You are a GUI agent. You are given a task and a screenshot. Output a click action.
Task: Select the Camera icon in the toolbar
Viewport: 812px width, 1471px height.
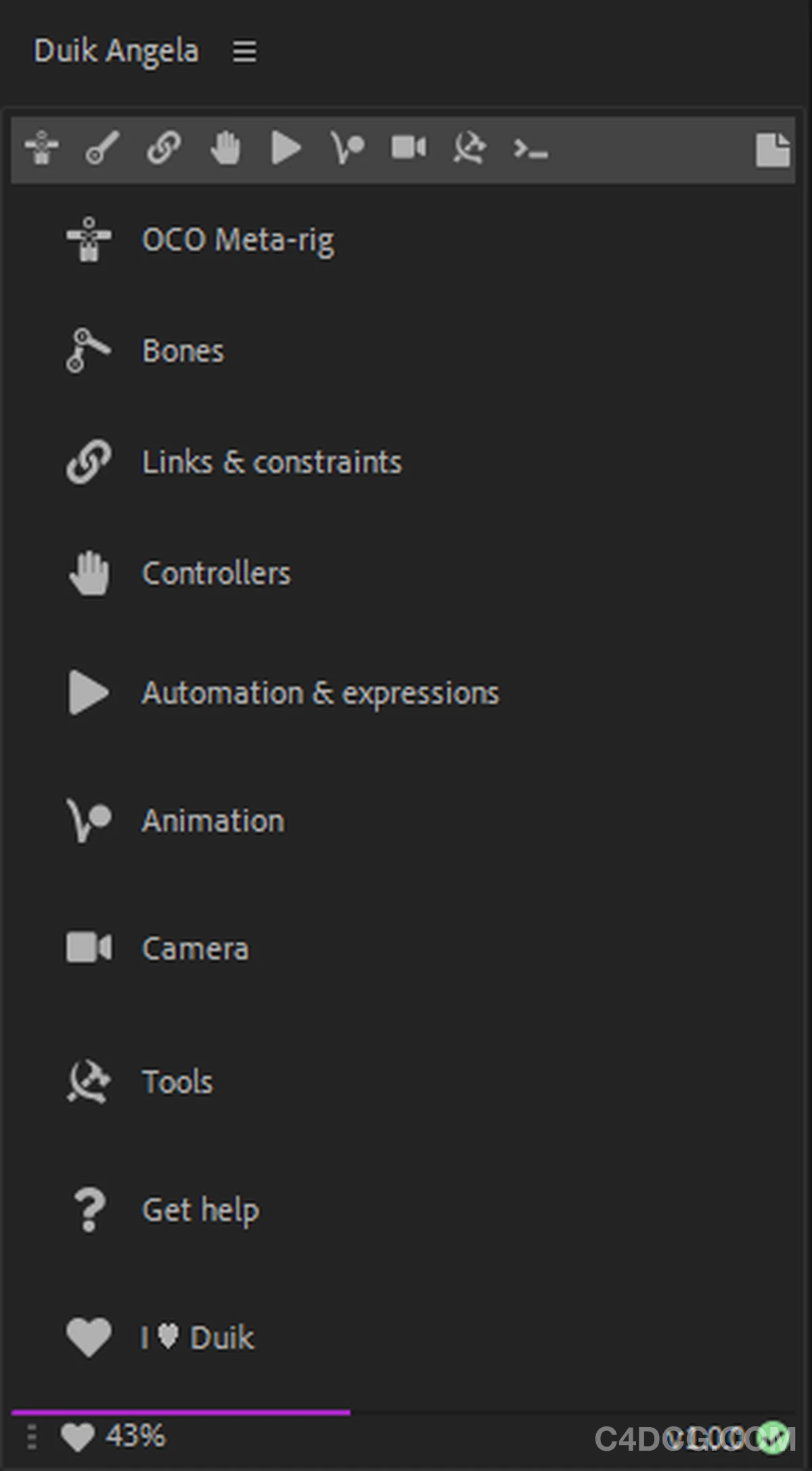point(407,148)
